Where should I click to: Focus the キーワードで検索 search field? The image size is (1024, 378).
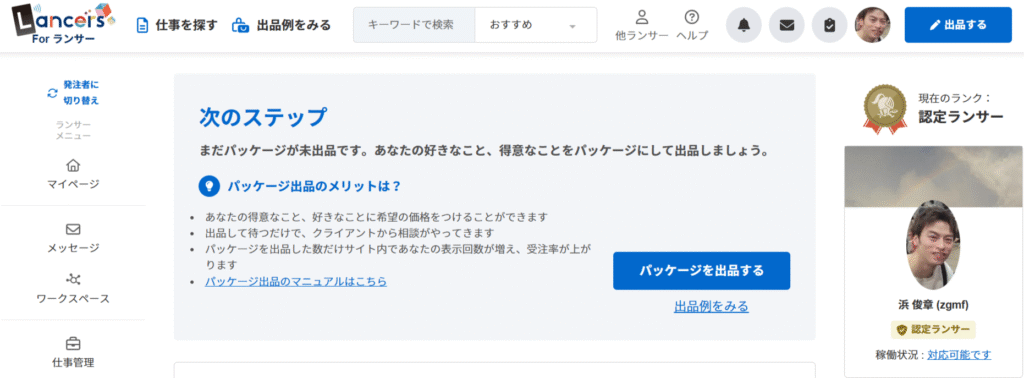tap(414, 25)
